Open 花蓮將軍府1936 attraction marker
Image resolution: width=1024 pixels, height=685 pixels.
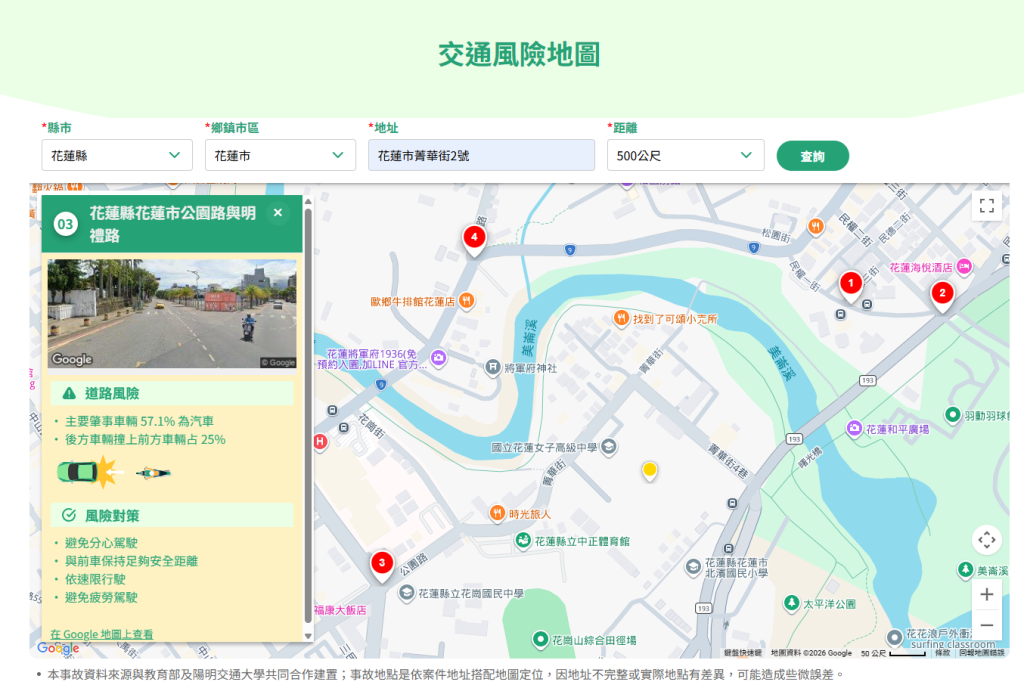coord(439,358)
